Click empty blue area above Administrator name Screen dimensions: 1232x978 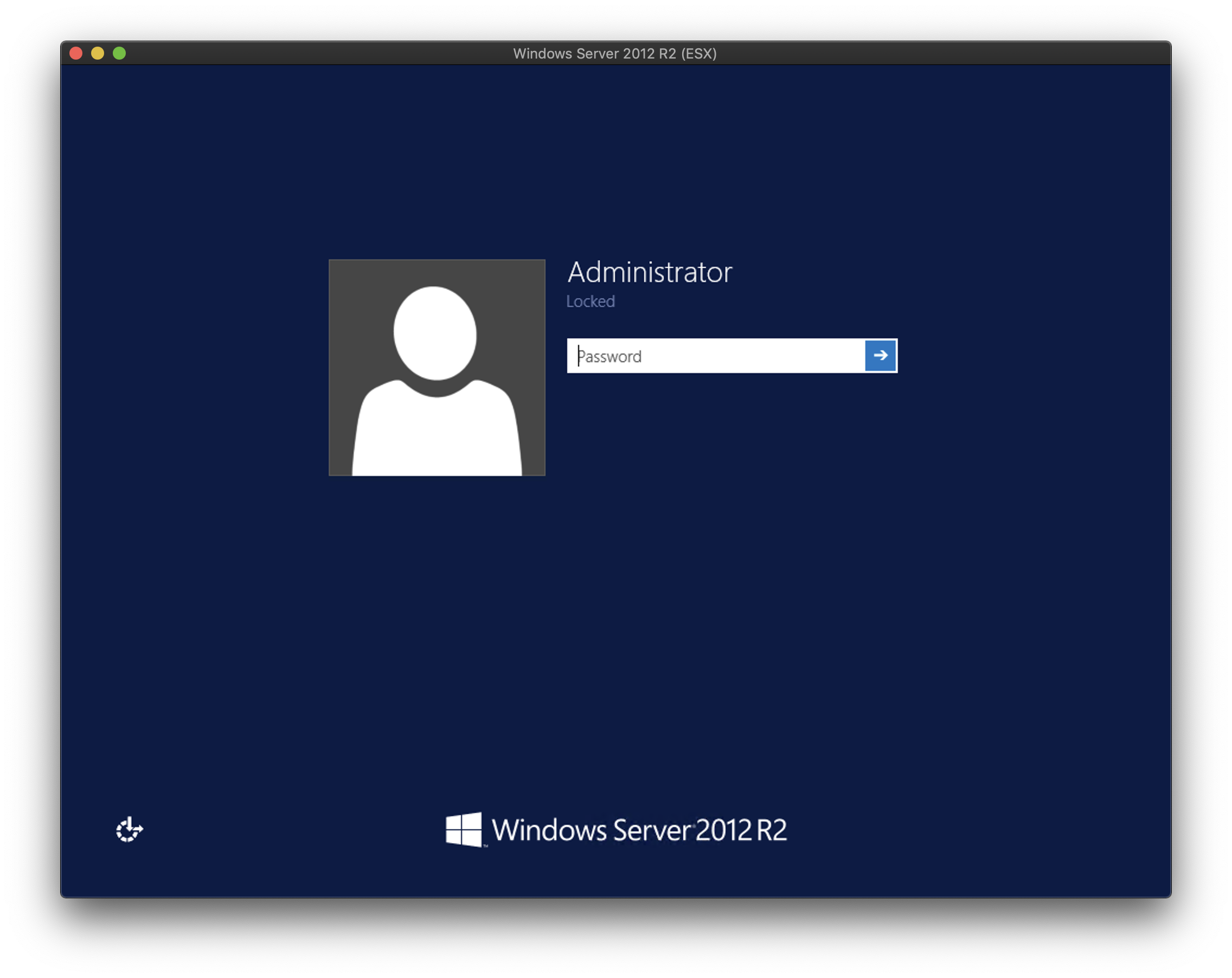tap(649, 171)
